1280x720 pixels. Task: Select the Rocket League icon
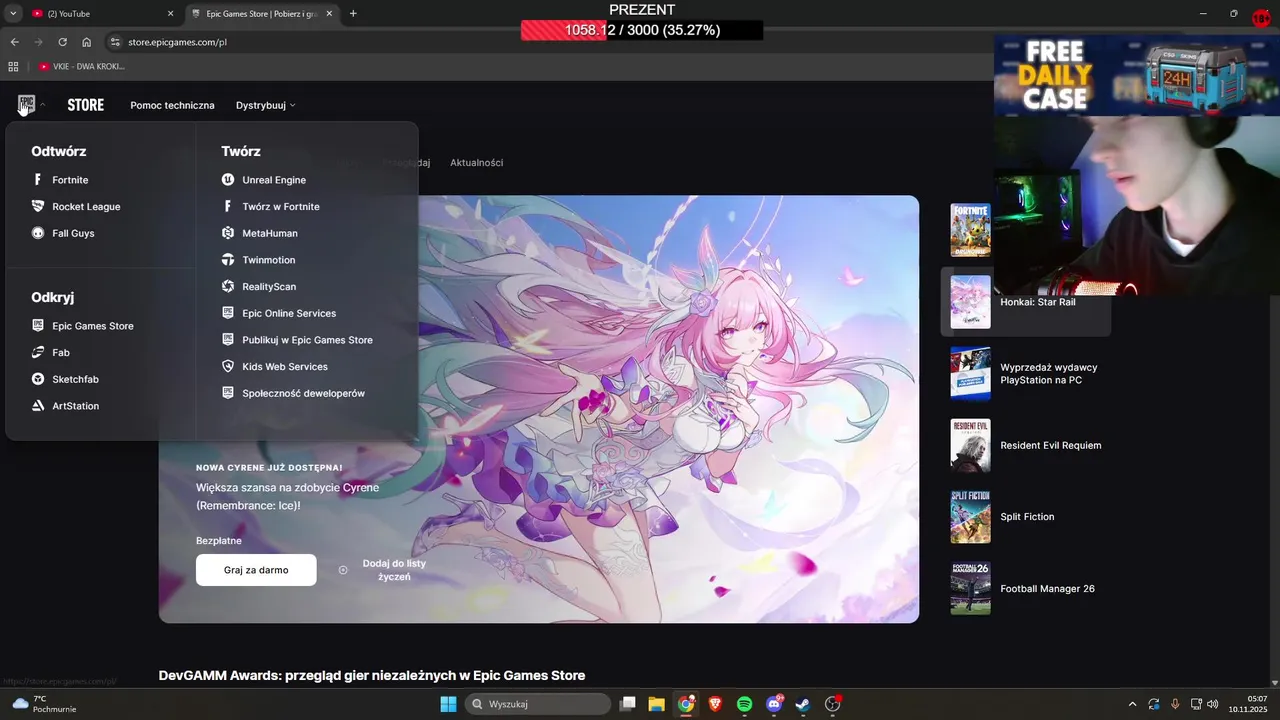38,206
